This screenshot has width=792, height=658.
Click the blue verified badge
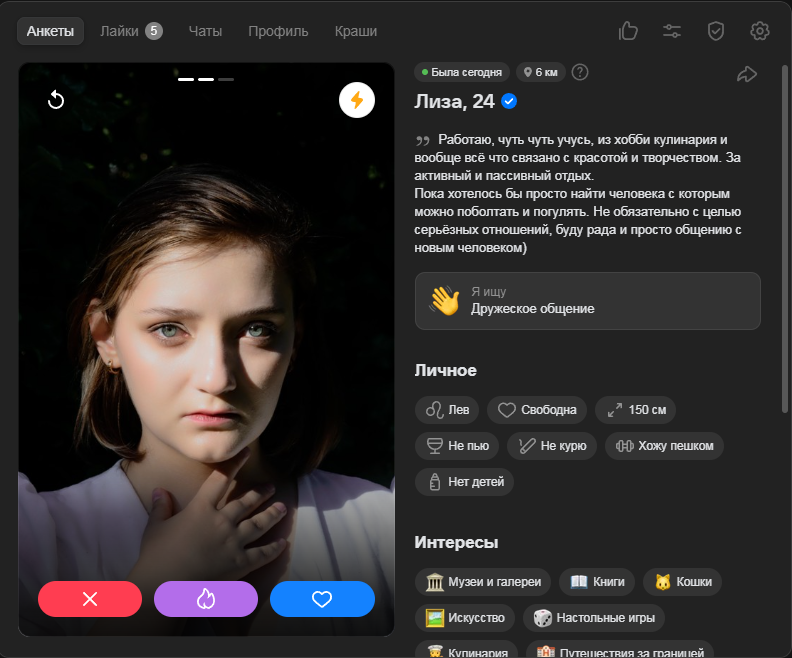click(x=509, y=102)
